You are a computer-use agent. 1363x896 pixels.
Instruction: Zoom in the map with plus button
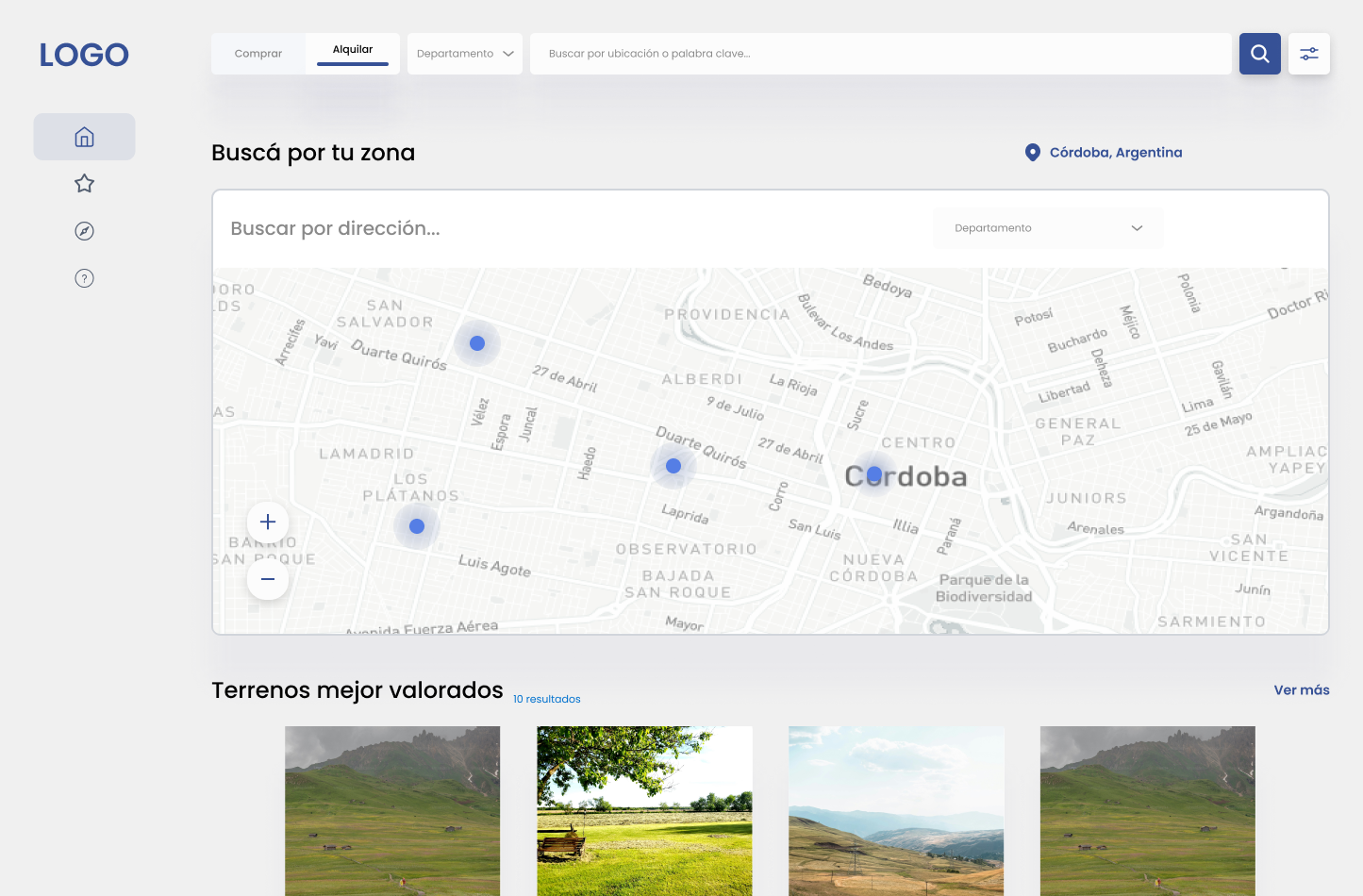tap(268, 522)
